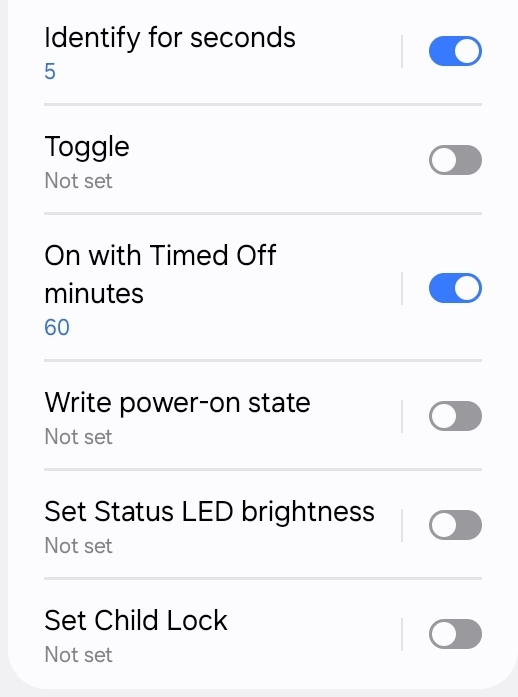
Task: Enable the Write power-on state switch
Action: 455,416
